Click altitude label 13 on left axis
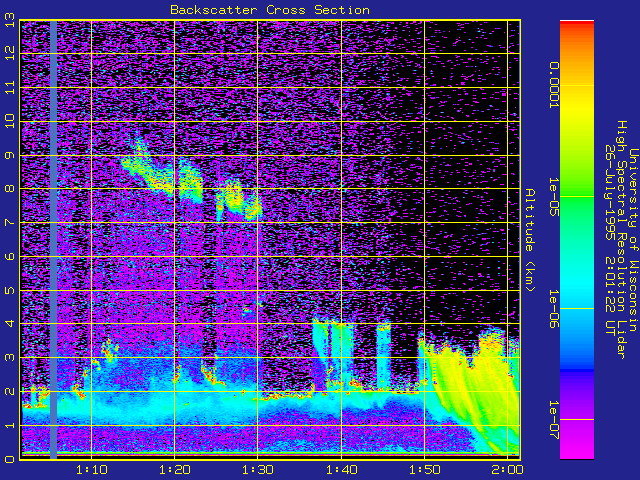The image size is (640, 480). tap(9, 20)
